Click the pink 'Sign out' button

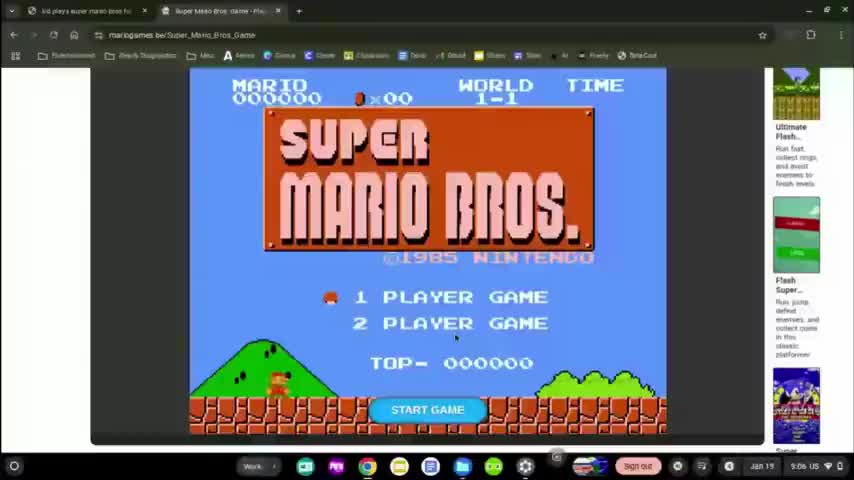point(638,466)
